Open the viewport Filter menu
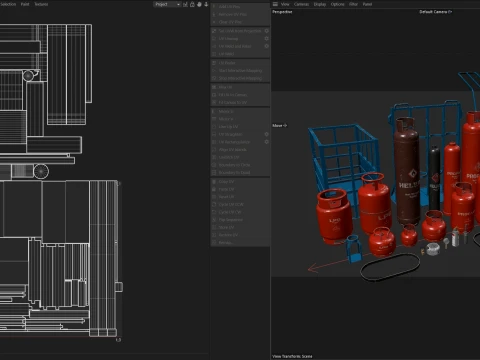This screenshot has height=360, width=480. (353, 4)
